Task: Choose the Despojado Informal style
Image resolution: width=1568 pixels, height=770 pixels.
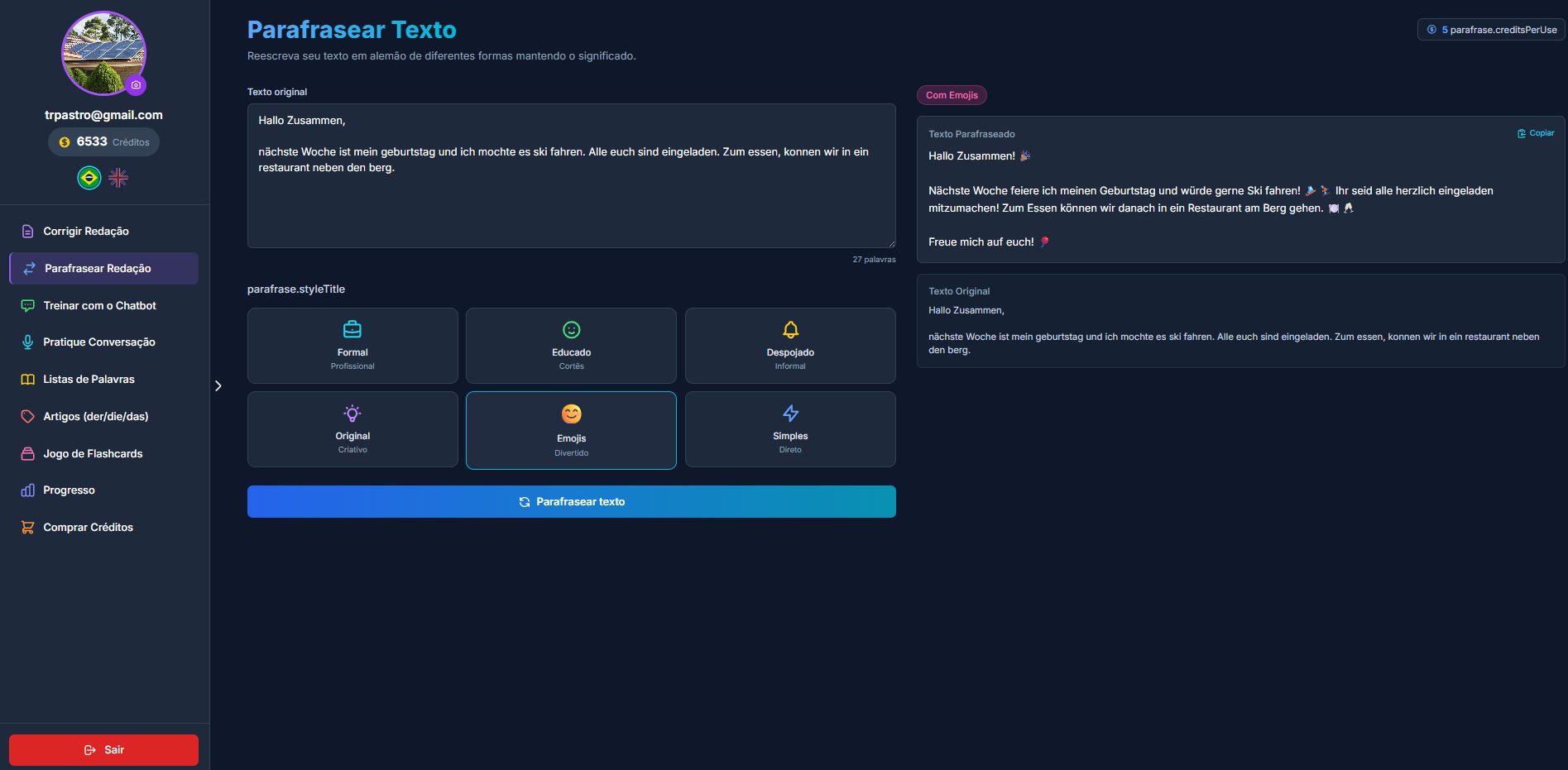Action: pos(790,346)
